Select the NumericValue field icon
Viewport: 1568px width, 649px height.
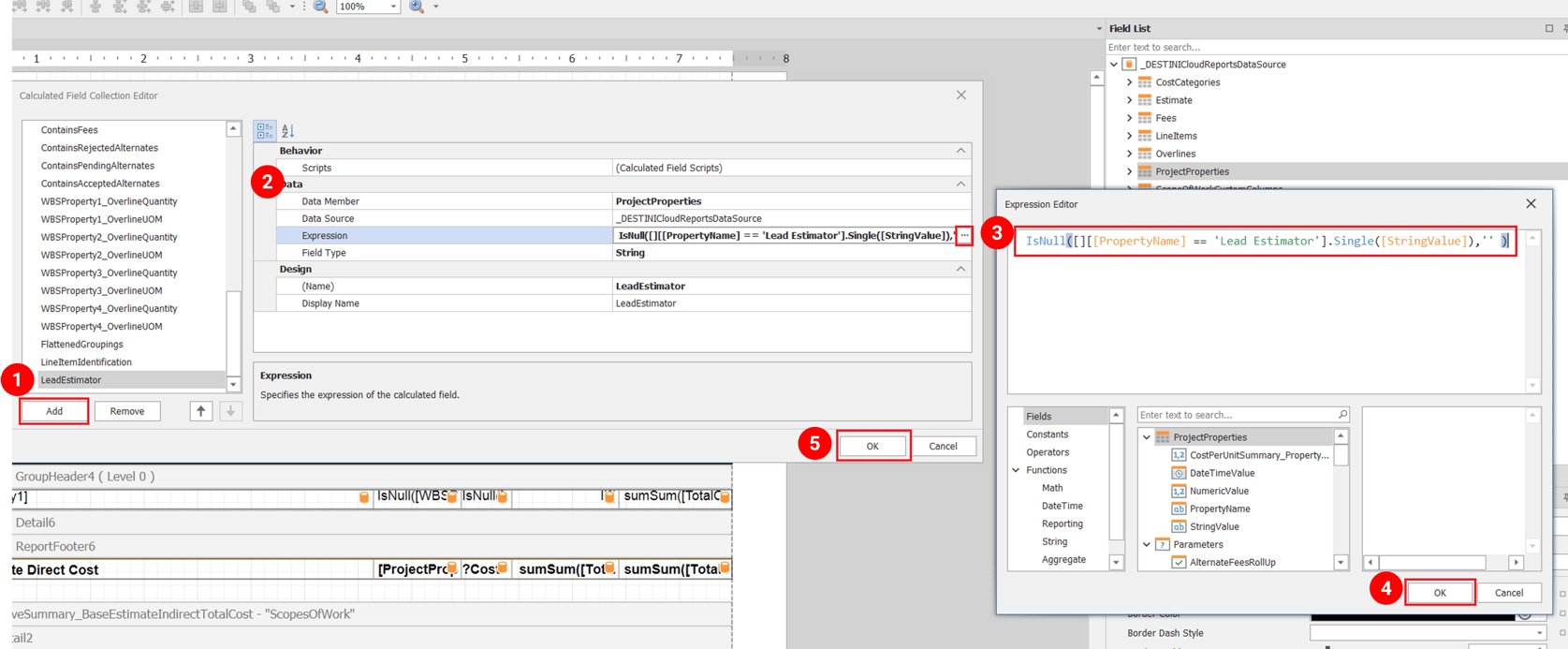click(1179, 491)
